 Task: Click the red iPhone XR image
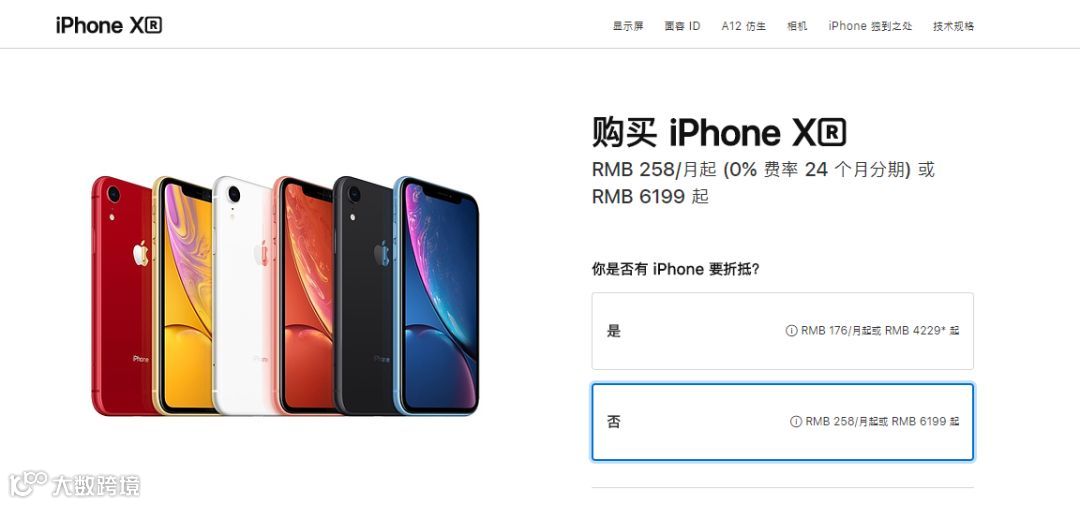[121, 296]
